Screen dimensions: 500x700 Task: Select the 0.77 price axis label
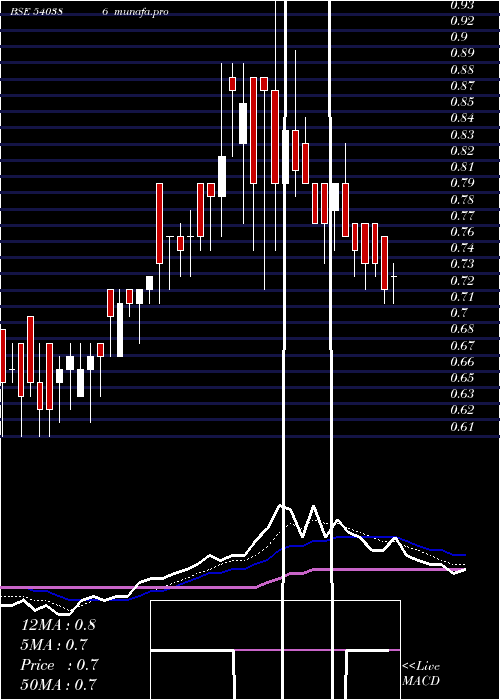pos(462,216)
